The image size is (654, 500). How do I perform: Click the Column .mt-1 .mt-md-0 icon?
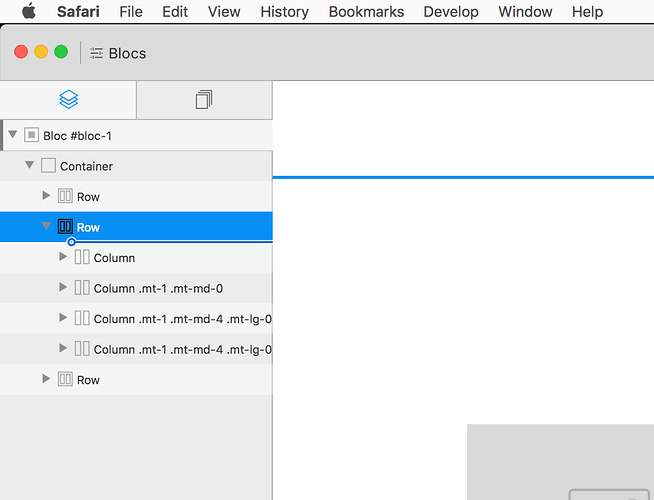[x=82, y=288]
